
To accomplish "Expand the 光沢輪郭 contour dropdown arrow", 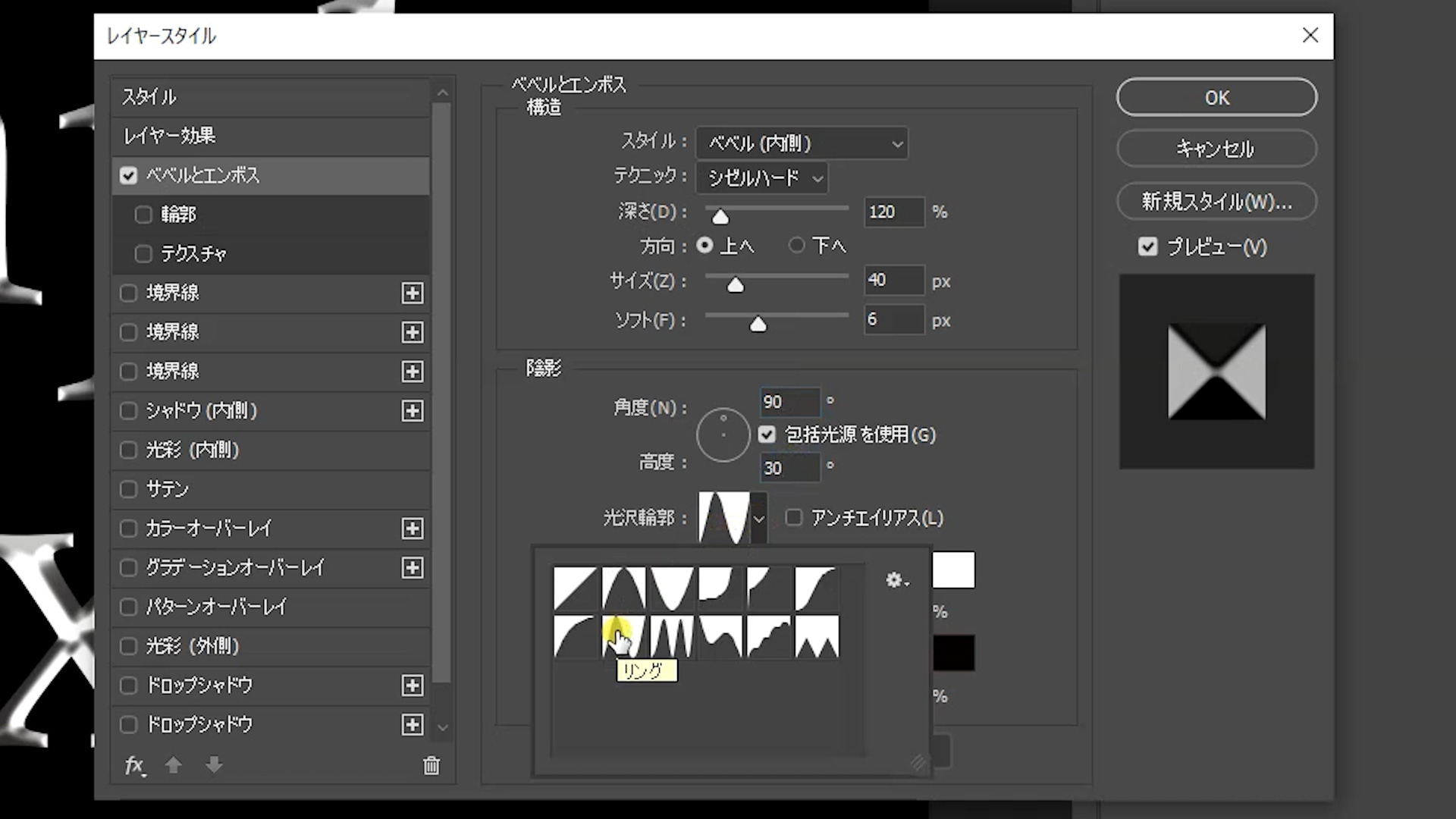I will tap(758, 519).
